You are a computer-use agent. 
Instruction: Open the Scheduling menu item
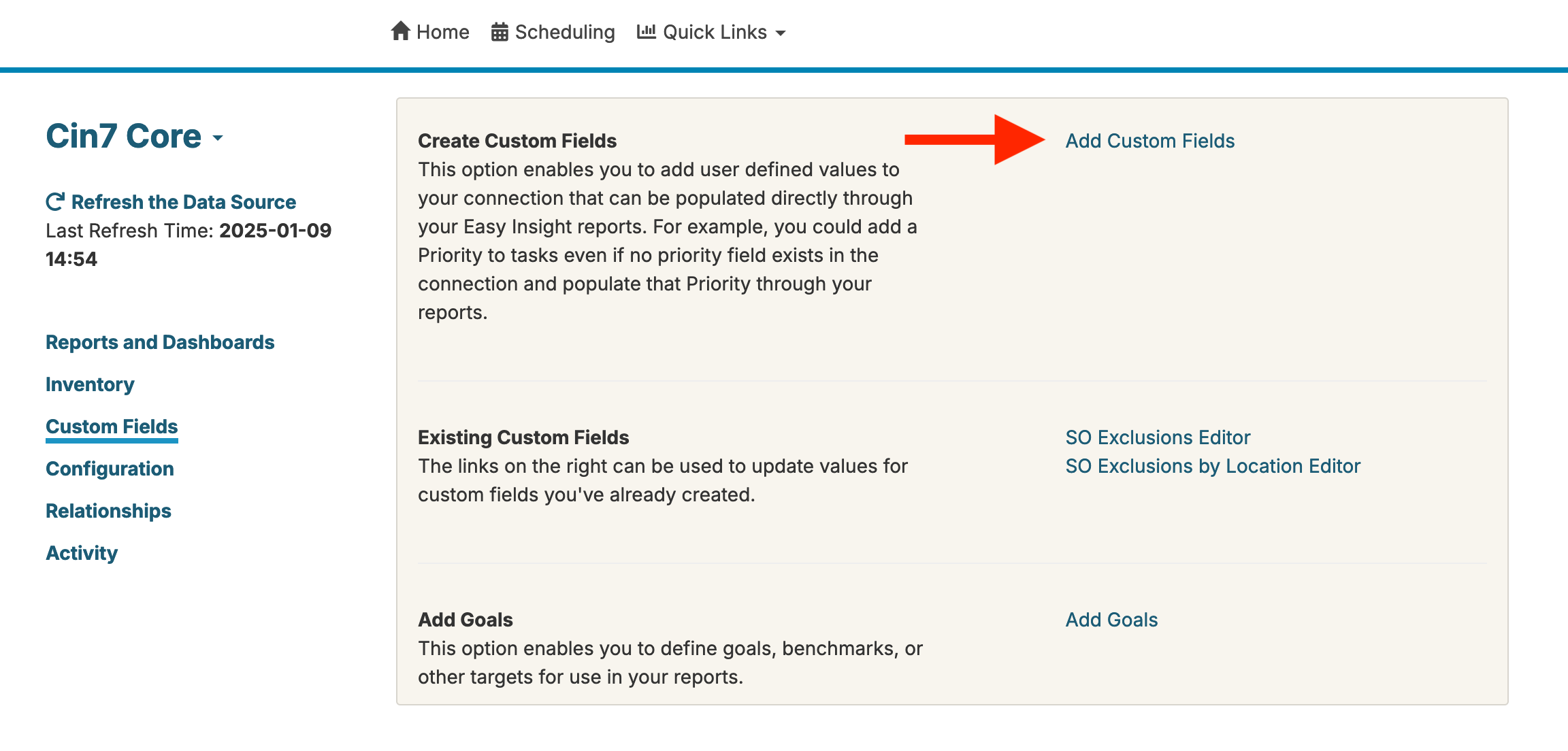[564, 32]
